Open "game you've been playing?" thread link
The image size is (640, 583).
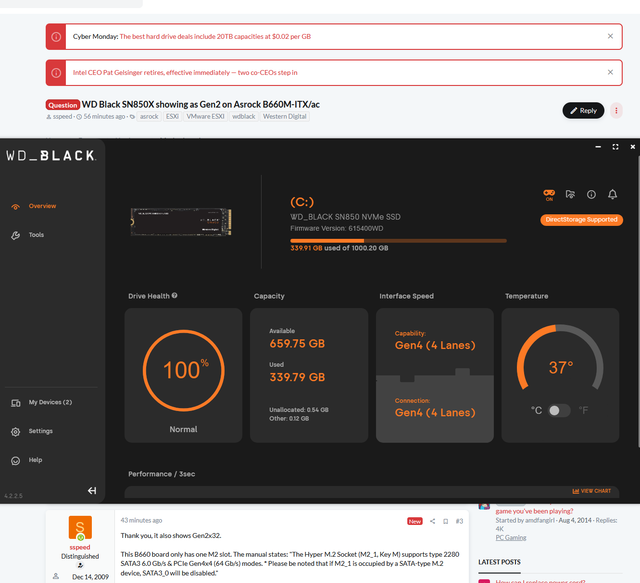534,511
